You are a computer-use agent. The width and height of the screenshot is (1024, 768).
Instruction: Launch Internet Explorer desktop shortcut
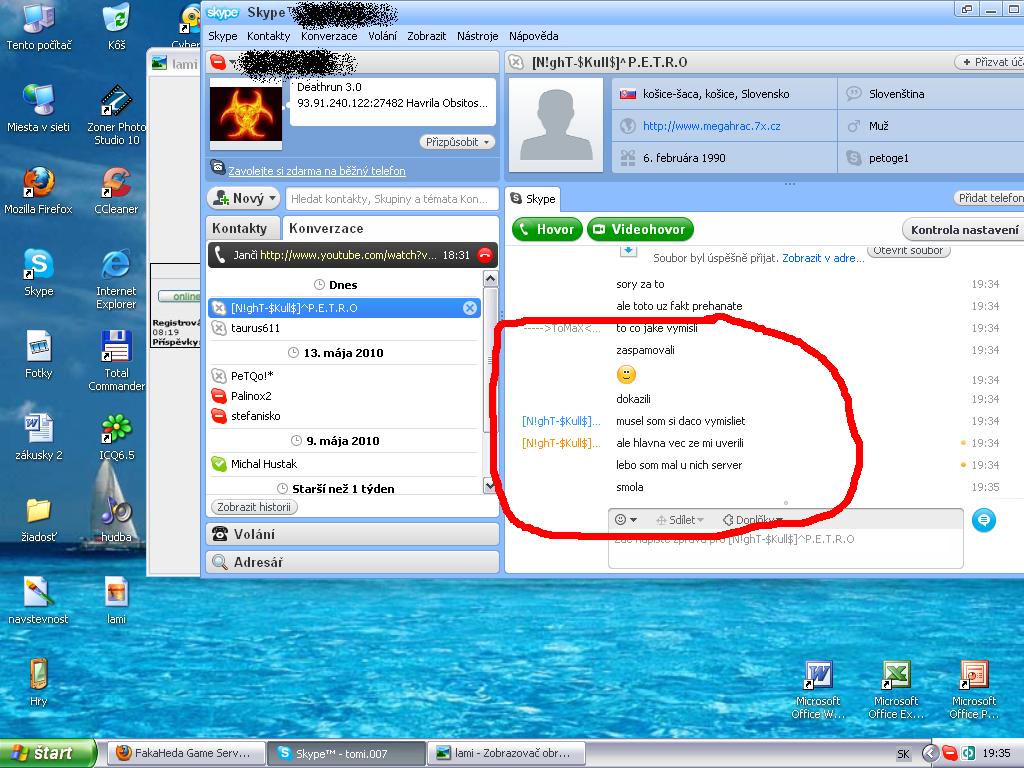coord(116,279)
